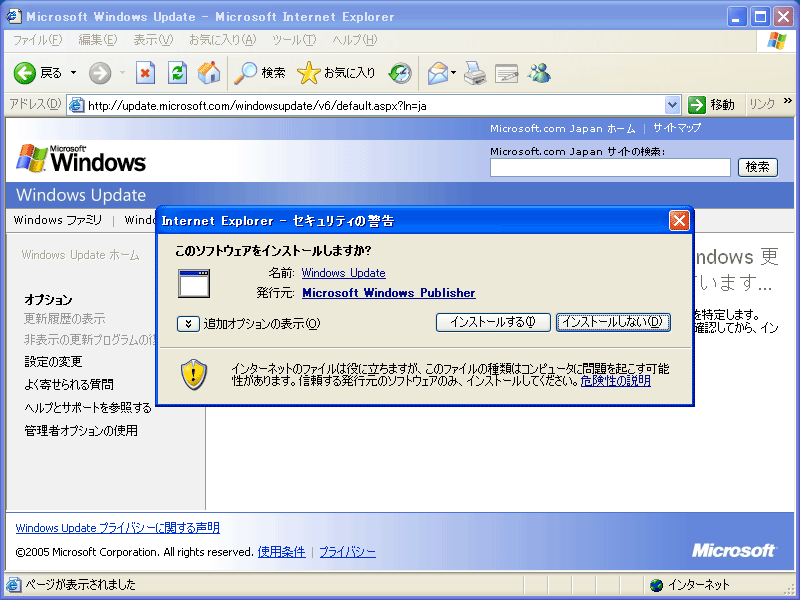Viewport: 800px width, 600px height.
Task: Open the forward button history dropdown arrow
Action: [122, 73]
